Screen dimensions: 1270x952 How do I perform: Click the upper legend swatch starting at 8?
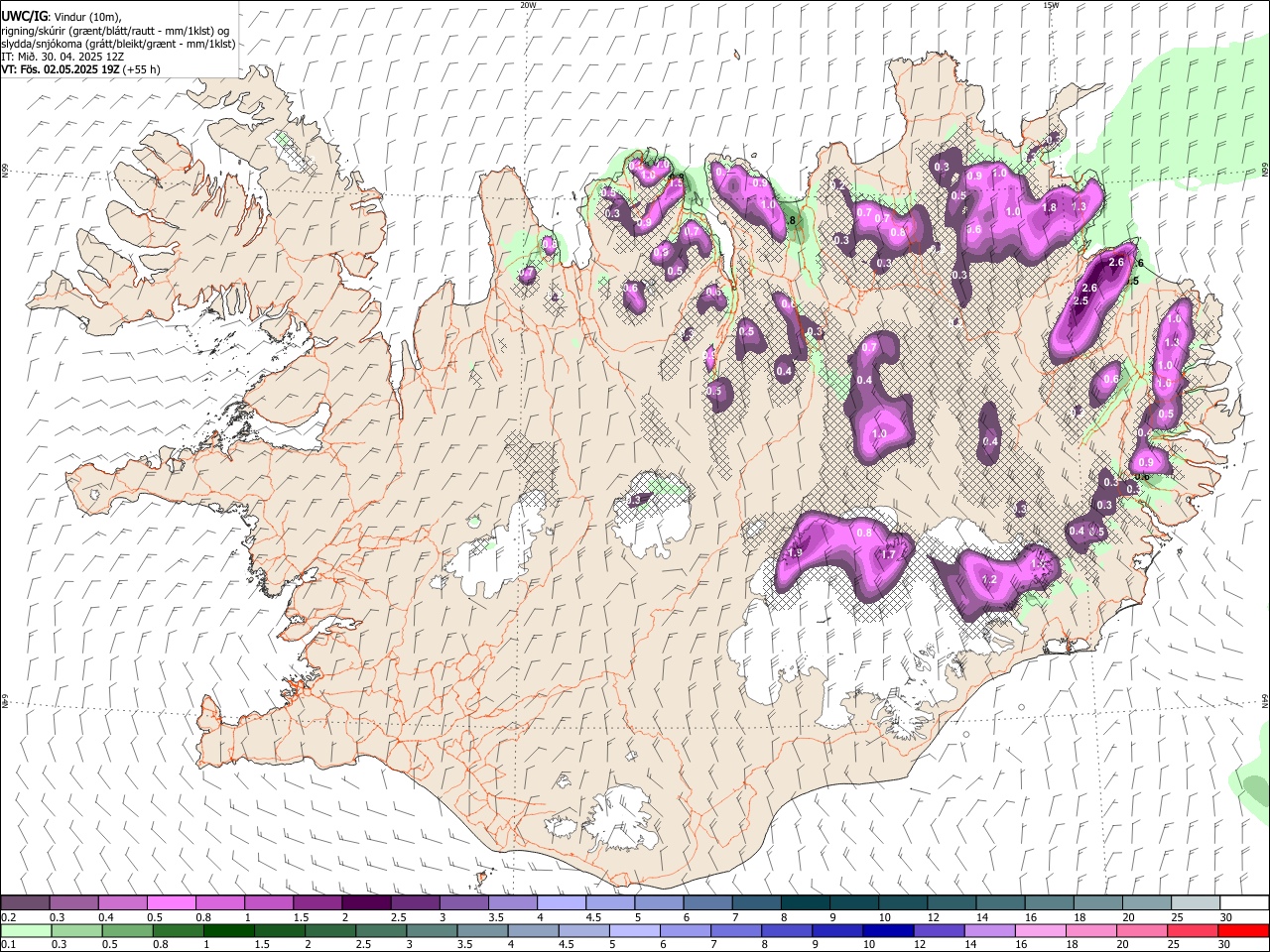[806, 902]
